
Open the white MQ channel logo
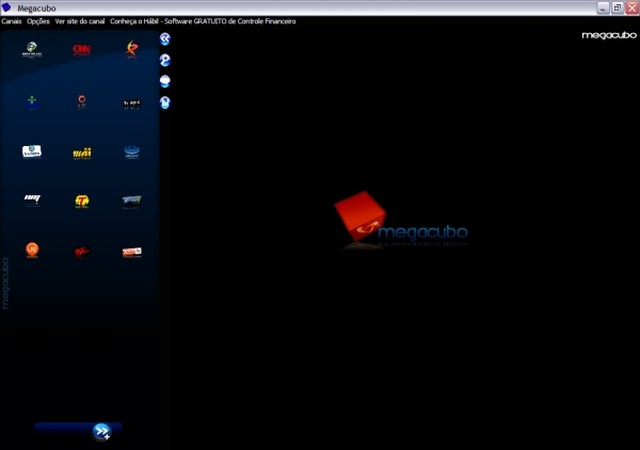(32, 200)
